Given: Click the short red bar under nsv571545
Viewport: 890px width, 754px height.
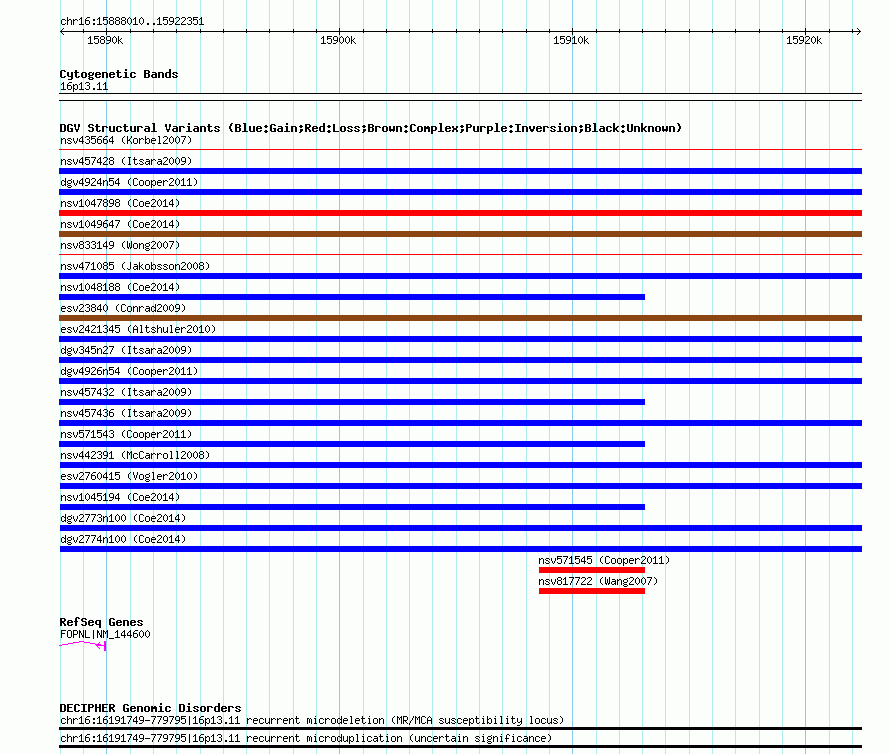Looking at the screenshot, I should pos(592,570).
